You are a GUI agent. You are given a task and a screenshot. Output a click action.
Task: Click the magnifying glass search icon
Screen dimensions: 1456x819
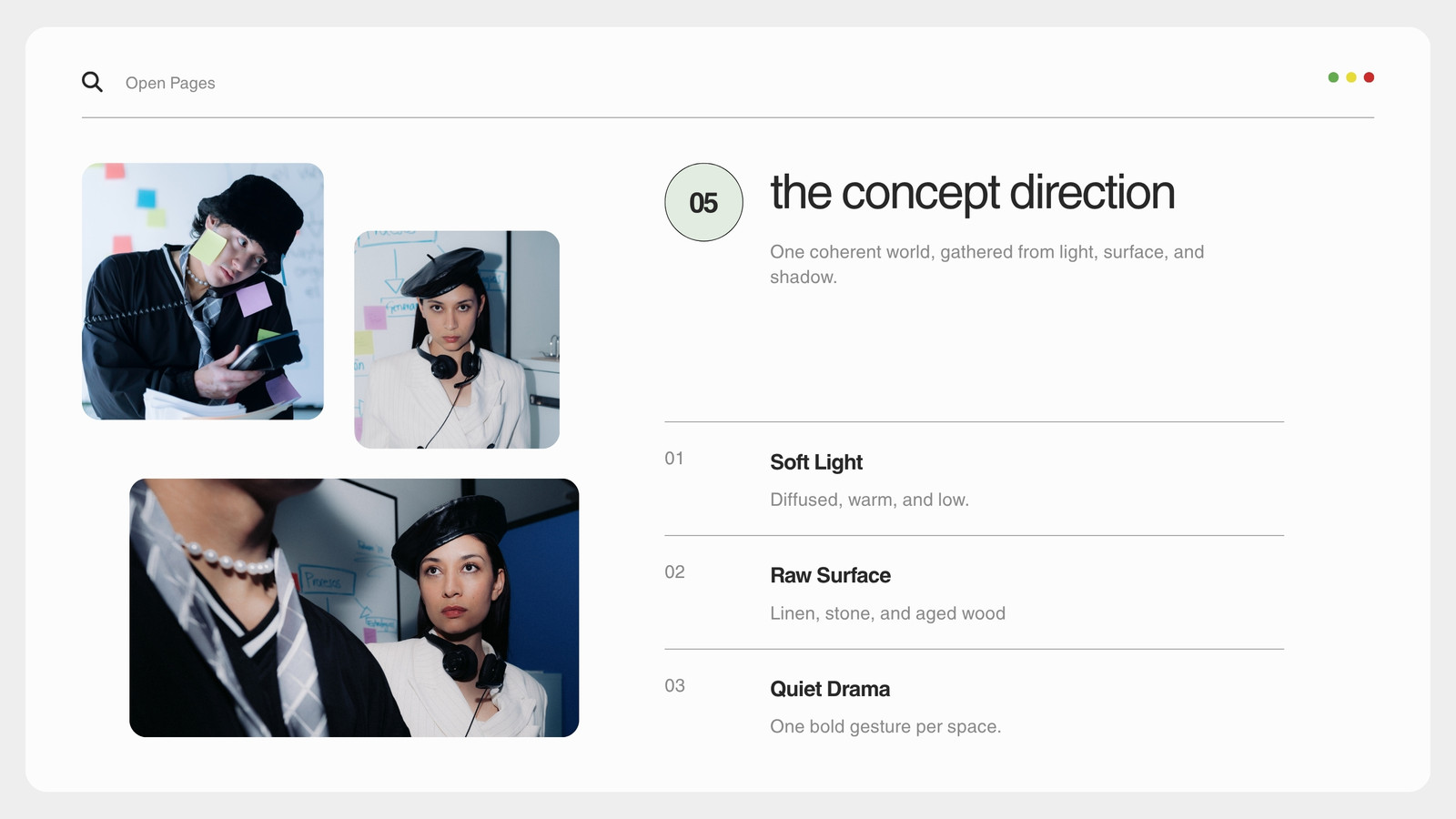pos(92,82)
